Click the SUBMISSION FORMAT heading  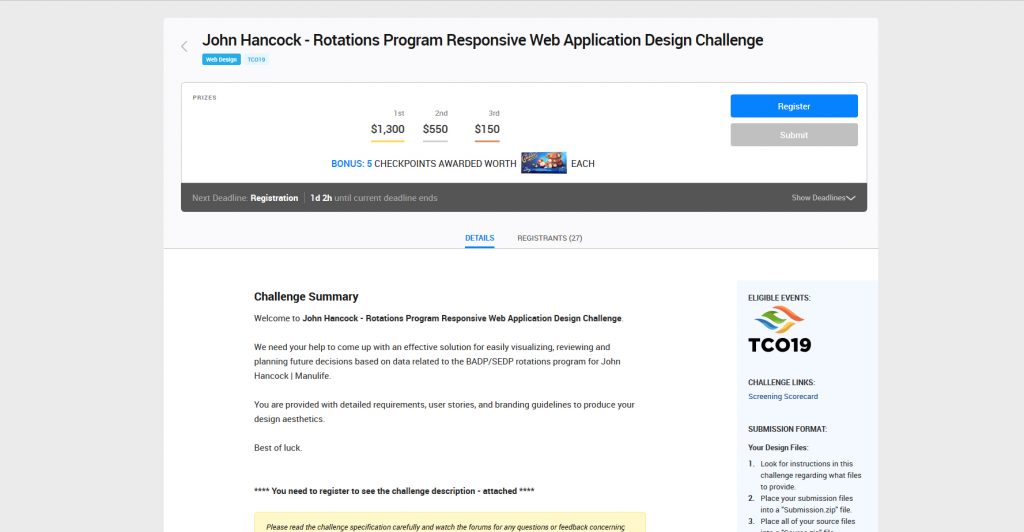click(788, 430)
